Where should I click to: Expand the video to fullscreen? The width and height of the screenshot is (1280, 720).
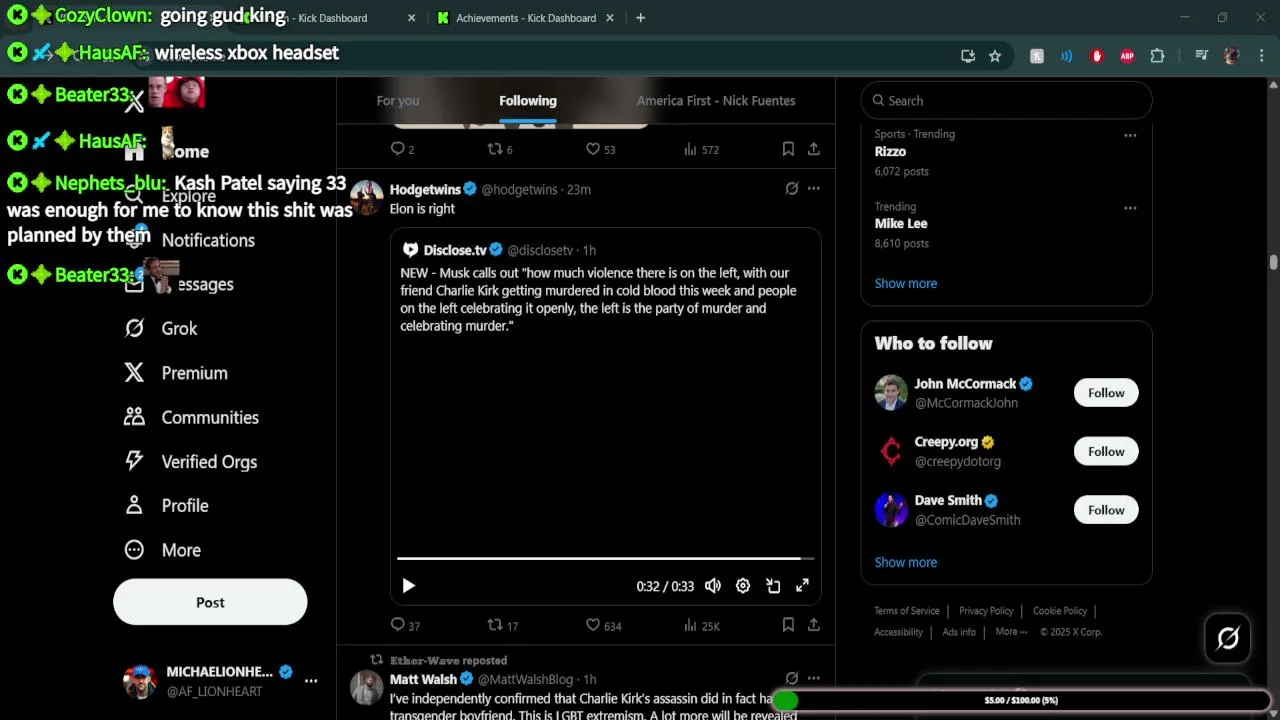[802, 586]
